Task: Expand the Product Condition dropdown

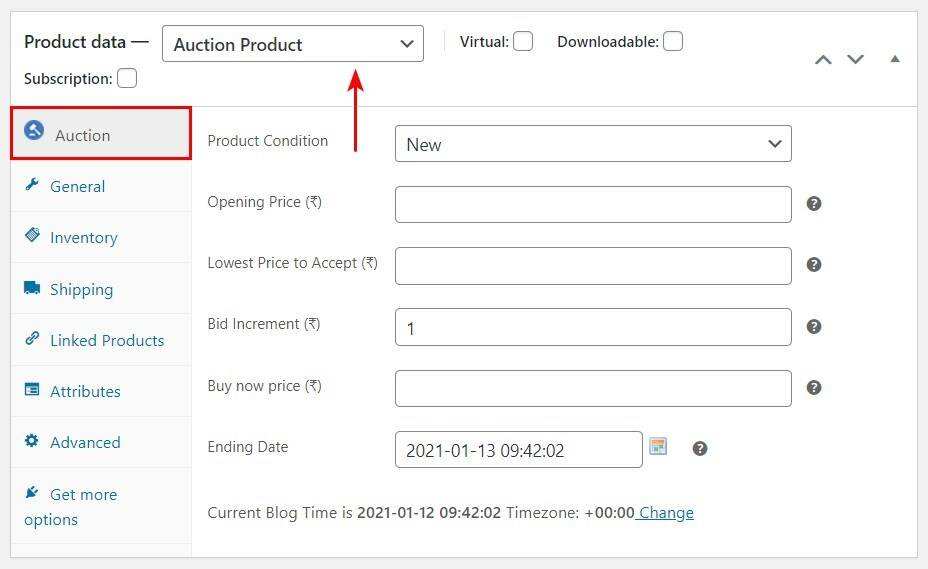Action: click(x=593, y=144)
